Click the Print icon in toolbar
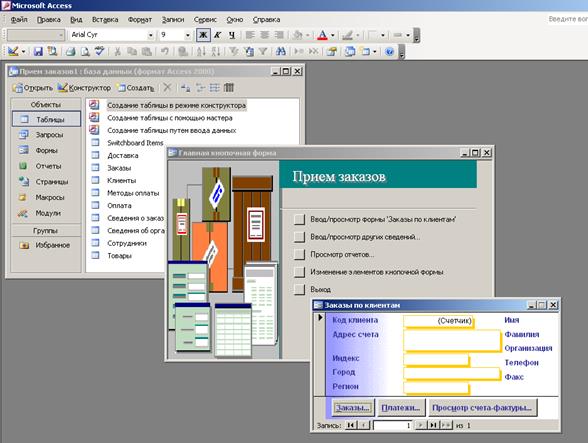 [70, 51]
